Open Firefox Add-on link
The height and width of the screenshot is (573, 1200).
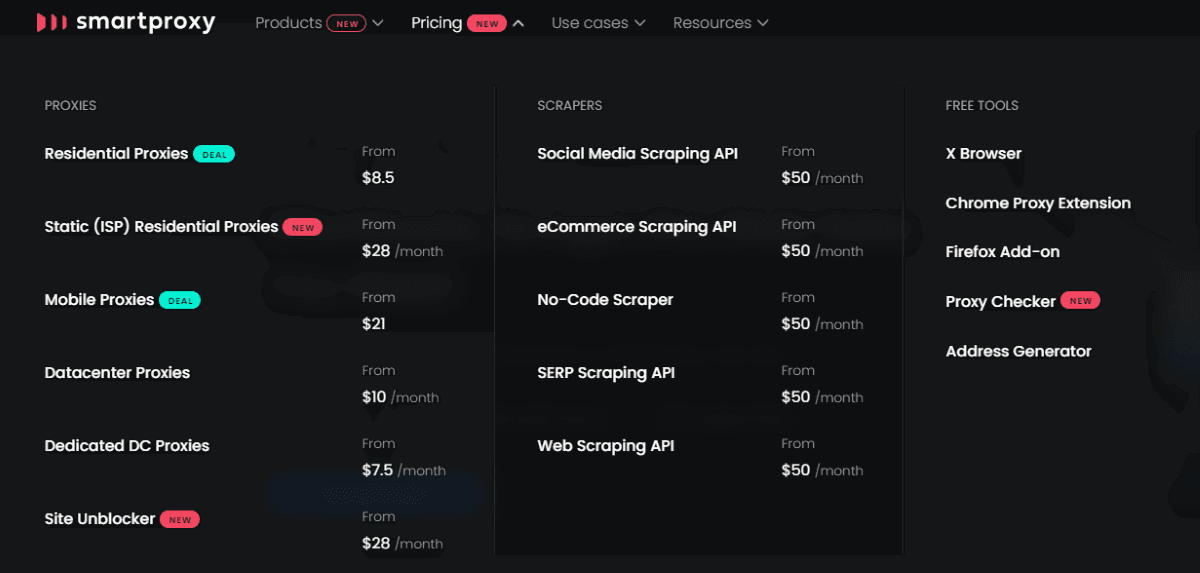click(1002, 252)
